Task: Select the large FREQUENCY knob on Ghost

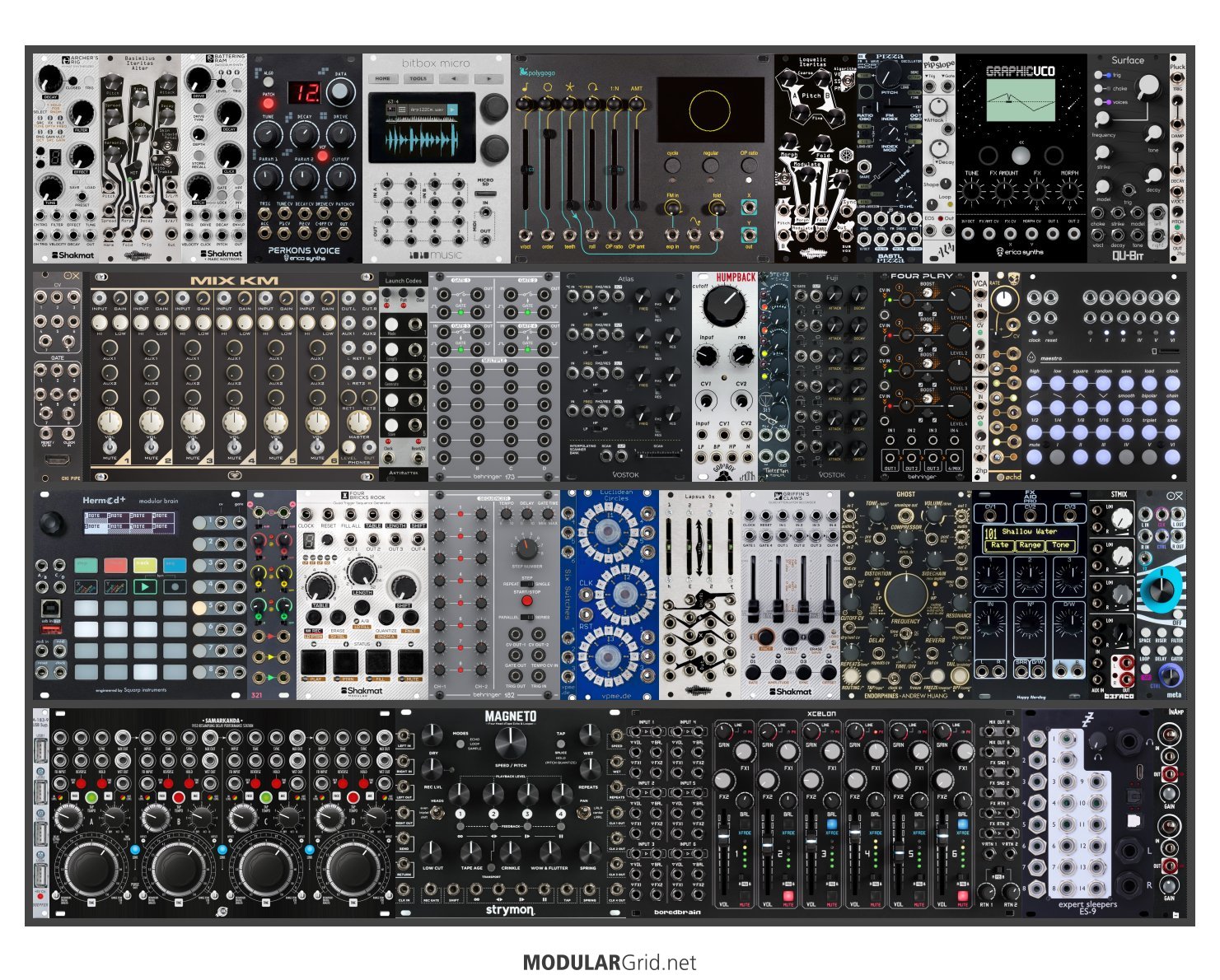Action: (x=905, y=593)
